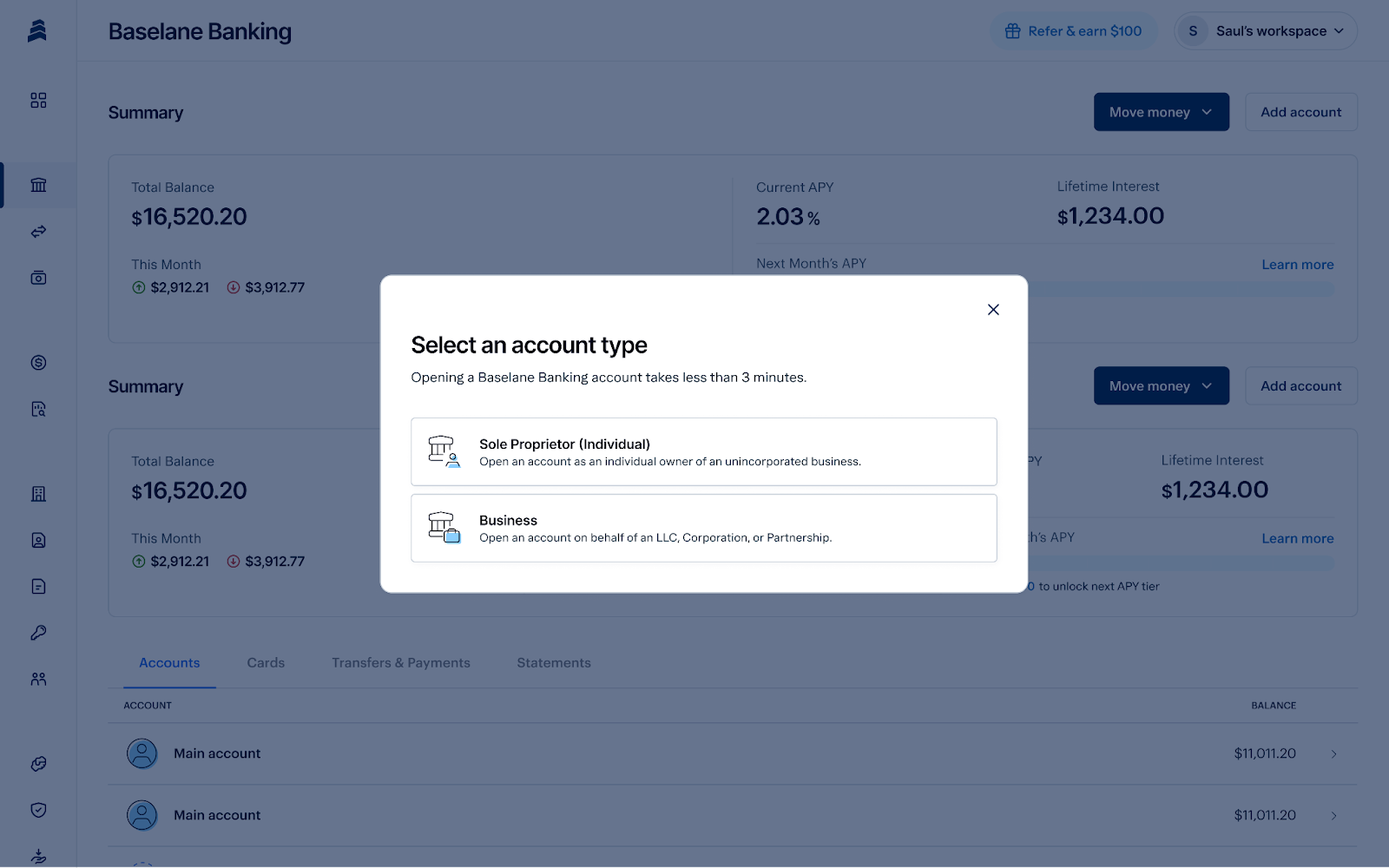Choose Sole Proprietor (Individual) account type
The height and width of the screenshot is (868, 1389).
click(704, 451)
